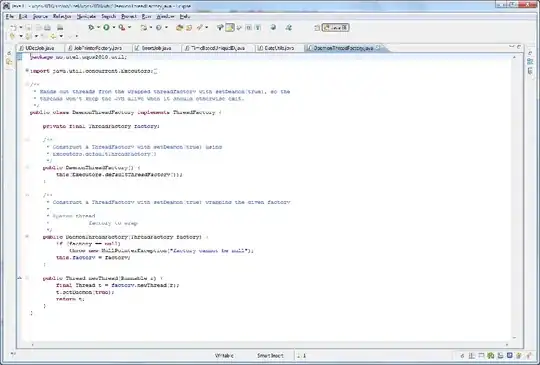Open the Refactor menu
The width and height of the screenshot is (540, 365).
click(62, 17)
